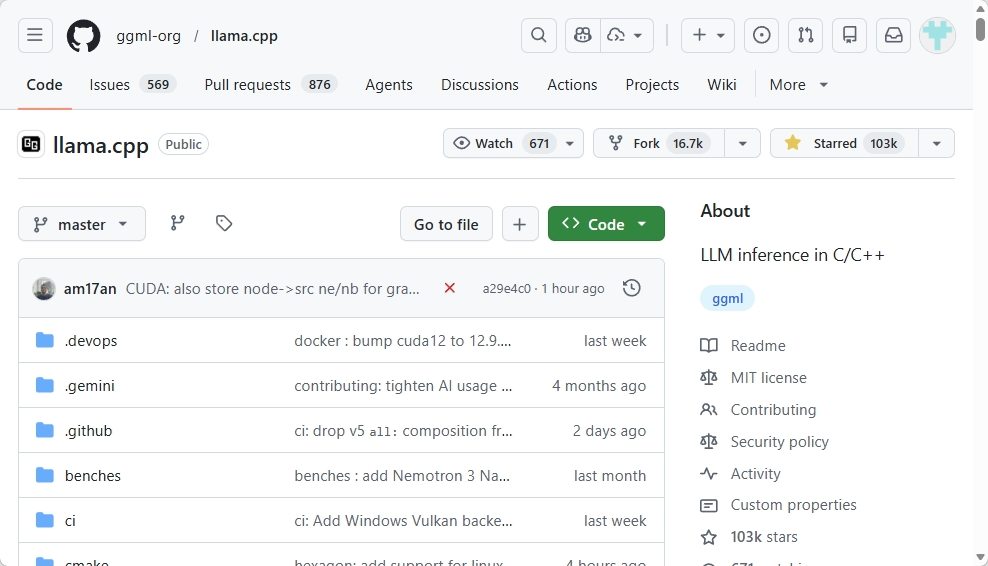This screenshot has height=566, width=988.
Task: Open commit 'ci: Add Windows Vulkan backe...'
Action: tap(403, 521)
